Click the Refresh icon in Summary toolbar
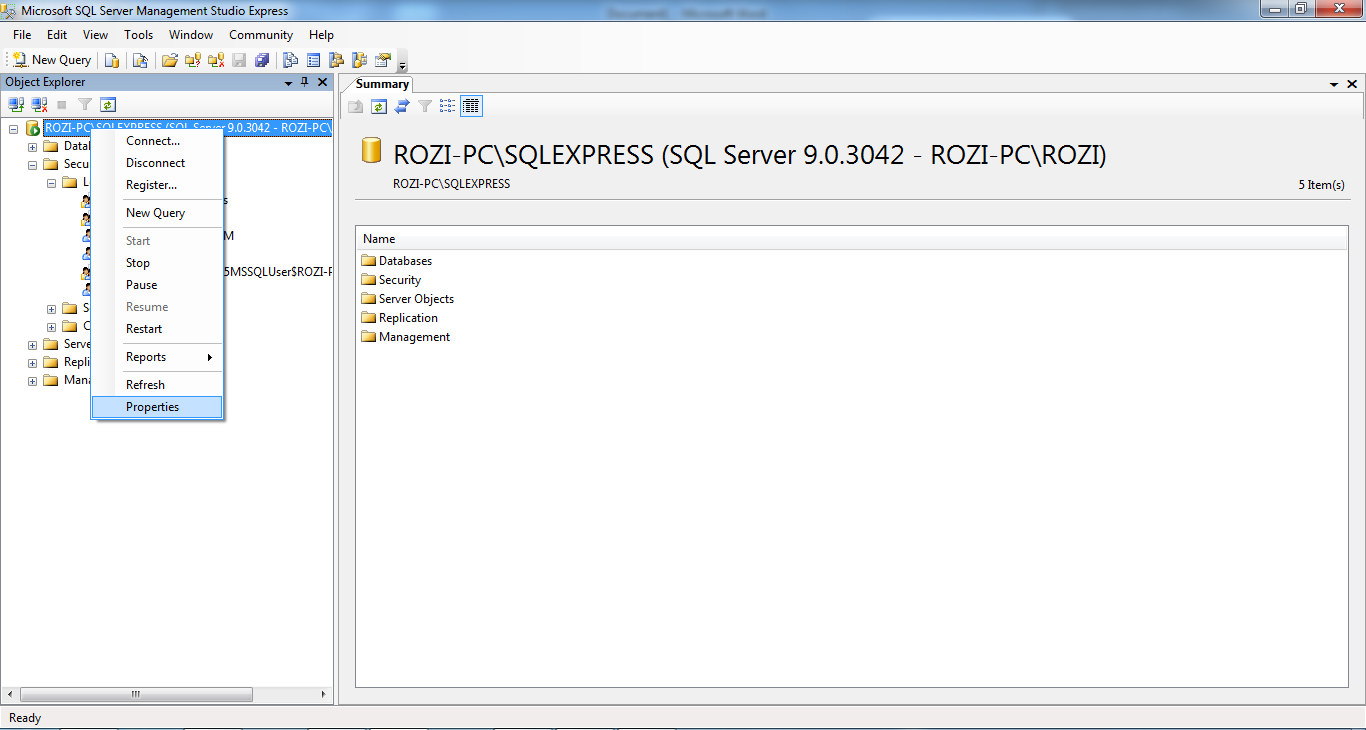Viewport: 1366px width, 730px height. pyautogui.click(x=379, y=106)
